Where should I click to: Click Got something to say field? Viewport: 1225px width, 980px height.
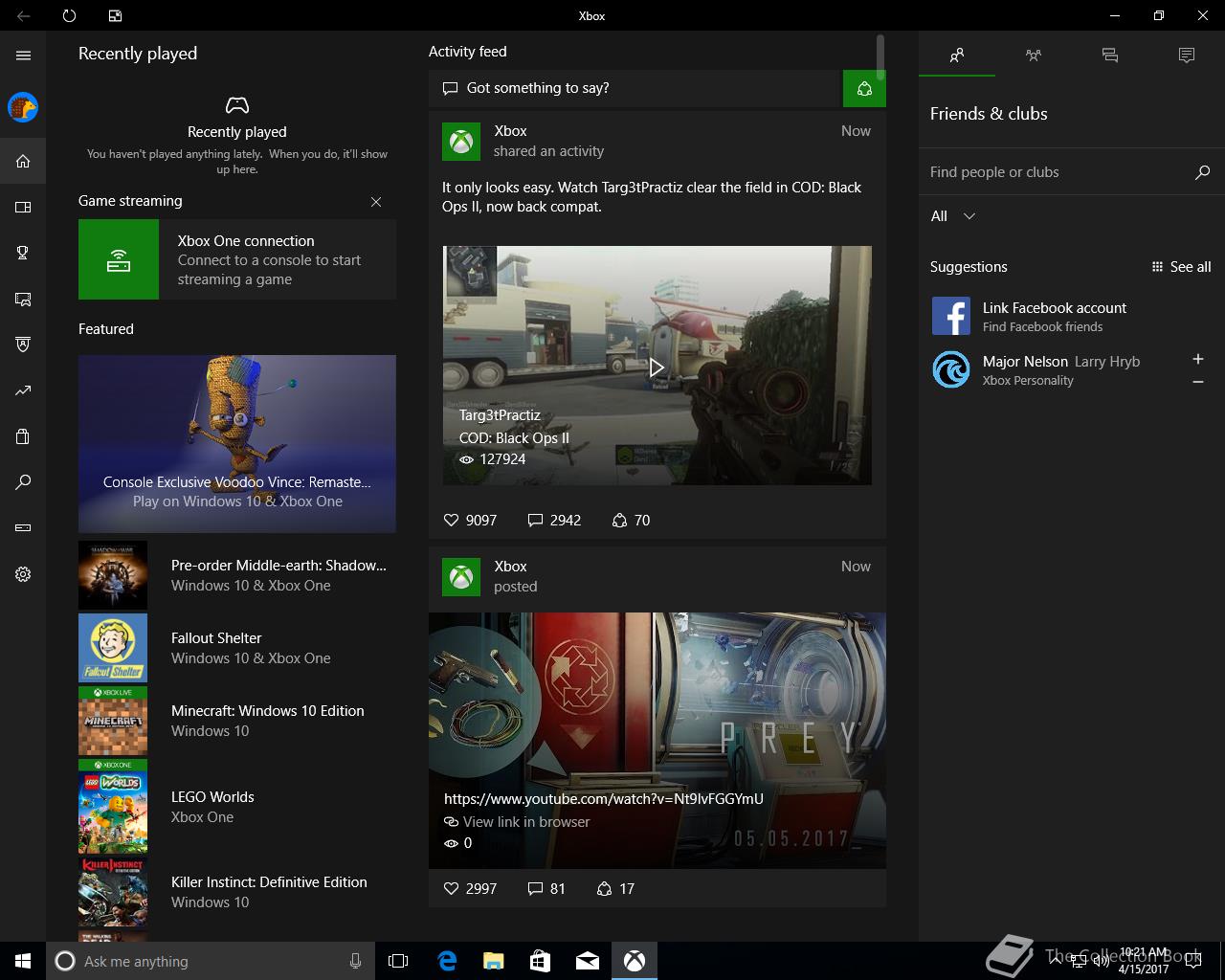pos(635,88)
